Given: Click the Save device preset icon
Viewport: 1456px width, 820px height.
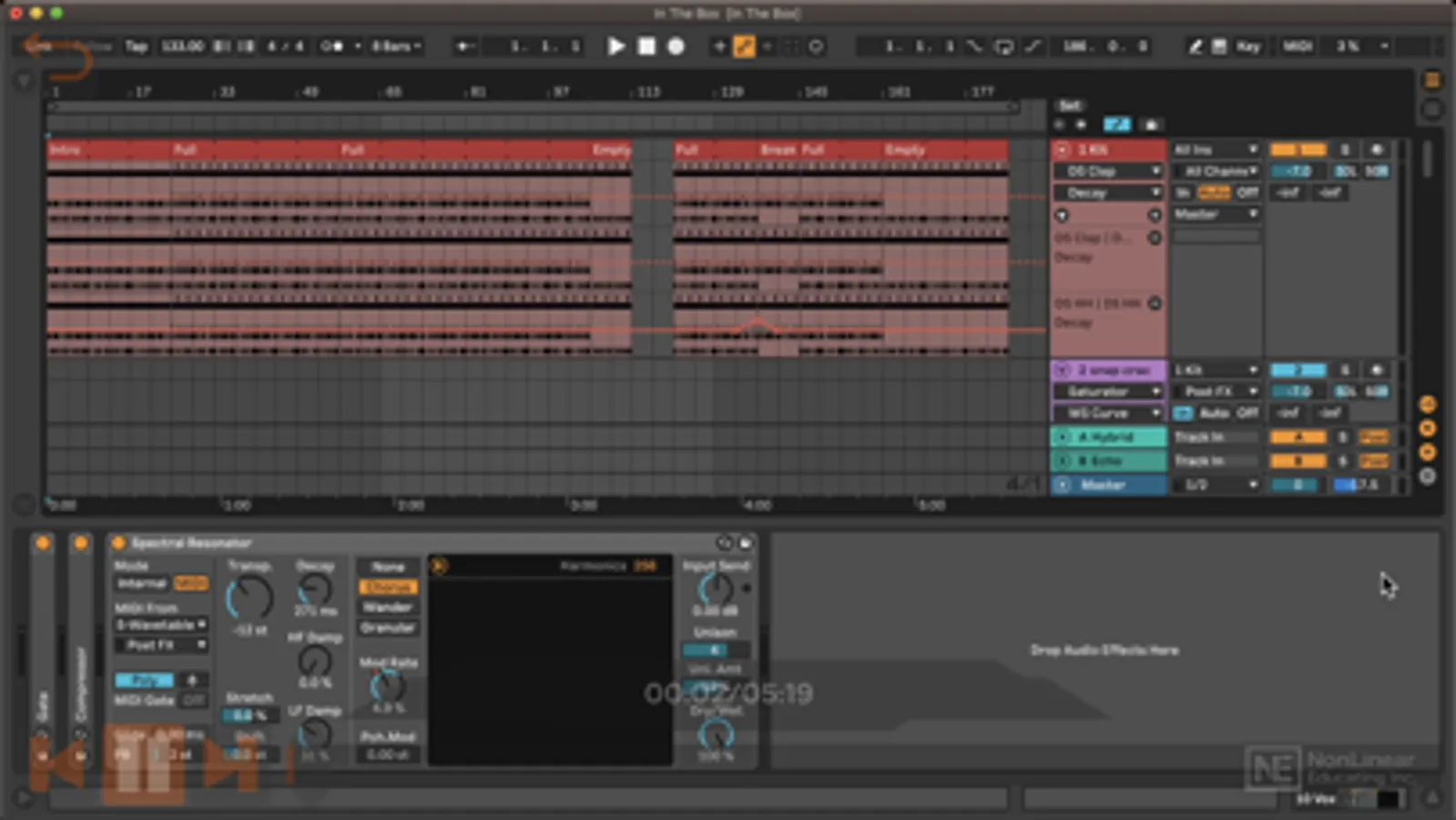Looking at the screenshot, I should pyautogui.click(x=745, y=543).
